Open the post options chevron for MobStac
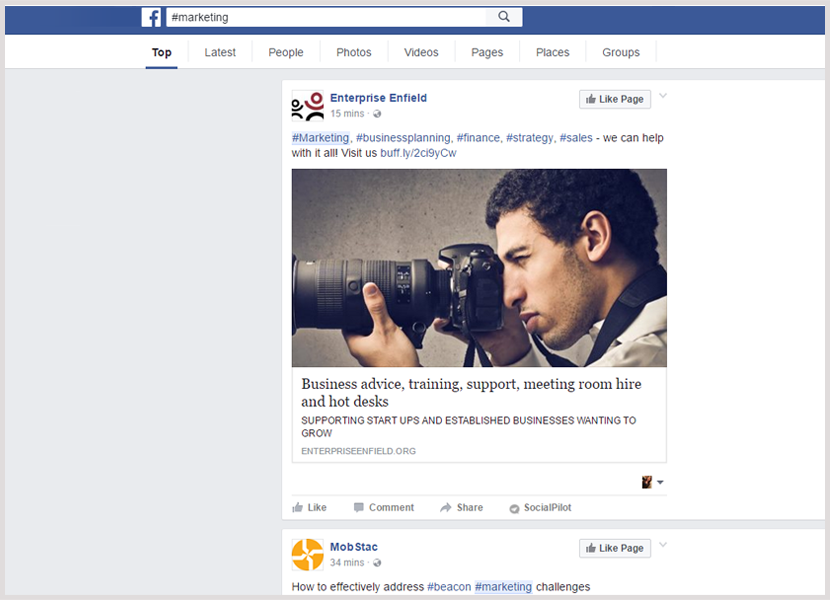This screenshot has height=600, width=830. click(x=663, y=545)
